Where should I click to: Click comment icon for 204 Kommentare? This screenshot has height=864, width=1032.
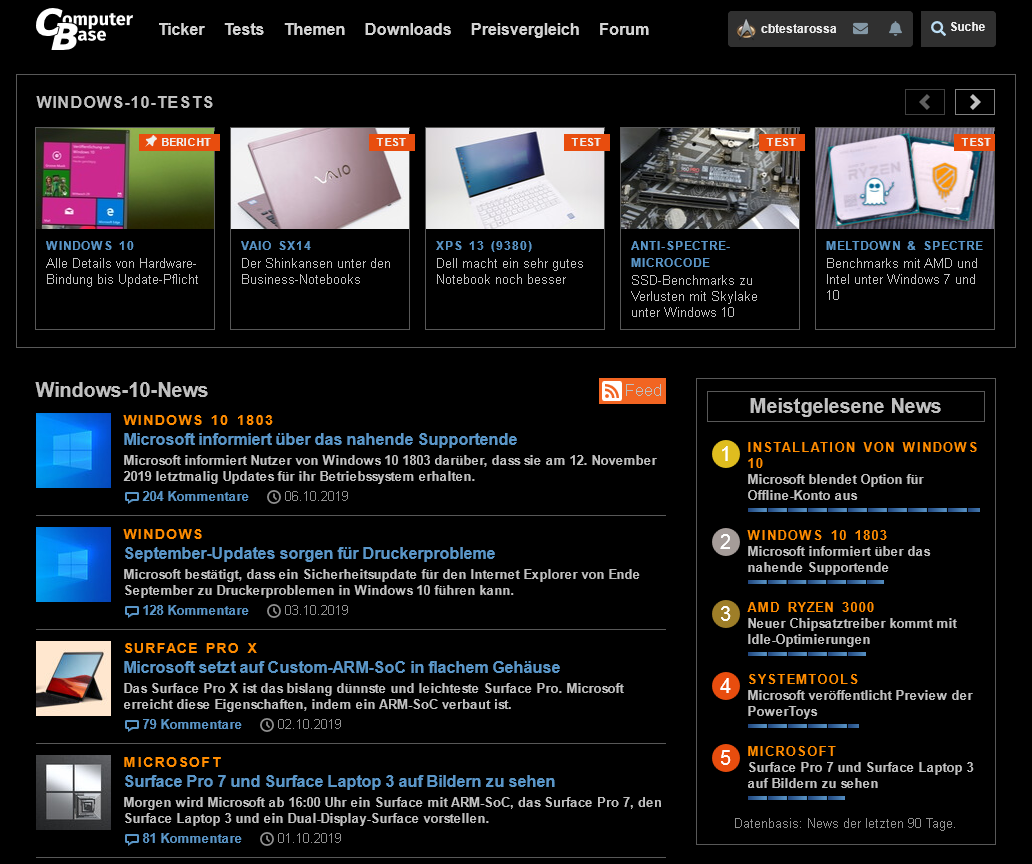(x=132, y=497)
